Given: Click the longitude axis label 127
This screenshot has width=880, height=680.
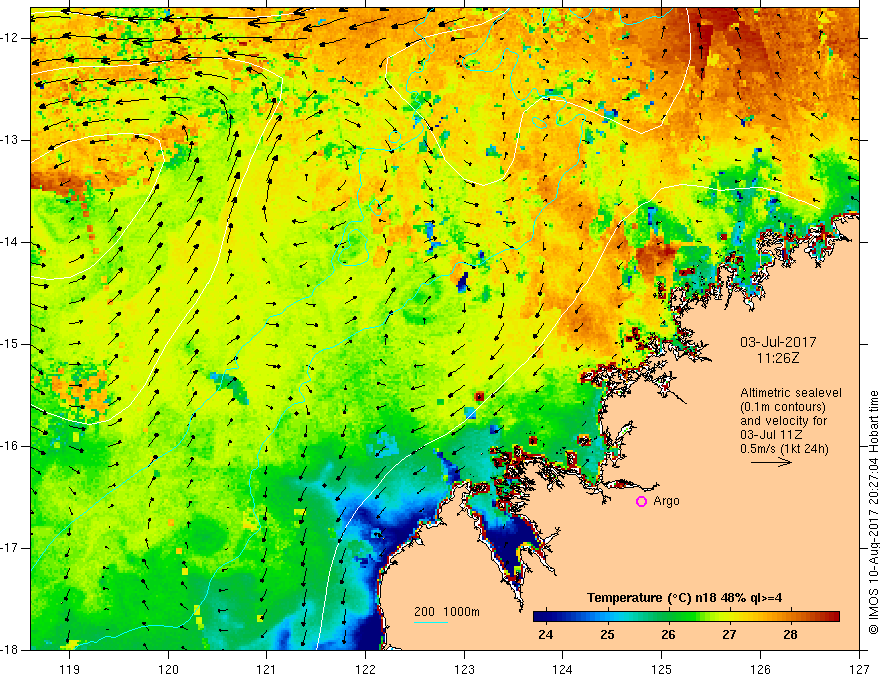Looking at the screenshot, I should [x=859, y=669].
